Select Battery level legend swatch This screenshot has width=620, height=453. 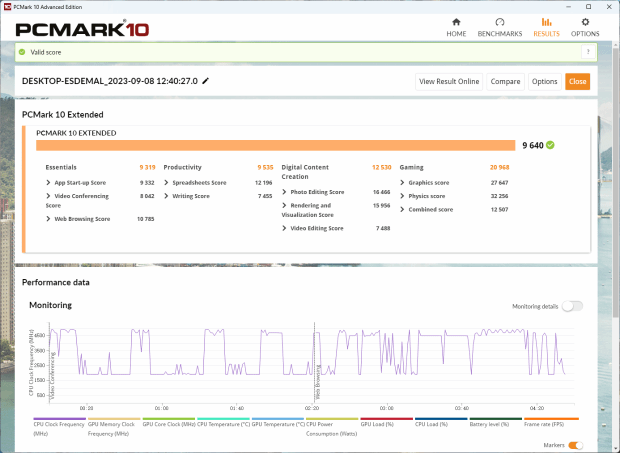click(496, 419)
